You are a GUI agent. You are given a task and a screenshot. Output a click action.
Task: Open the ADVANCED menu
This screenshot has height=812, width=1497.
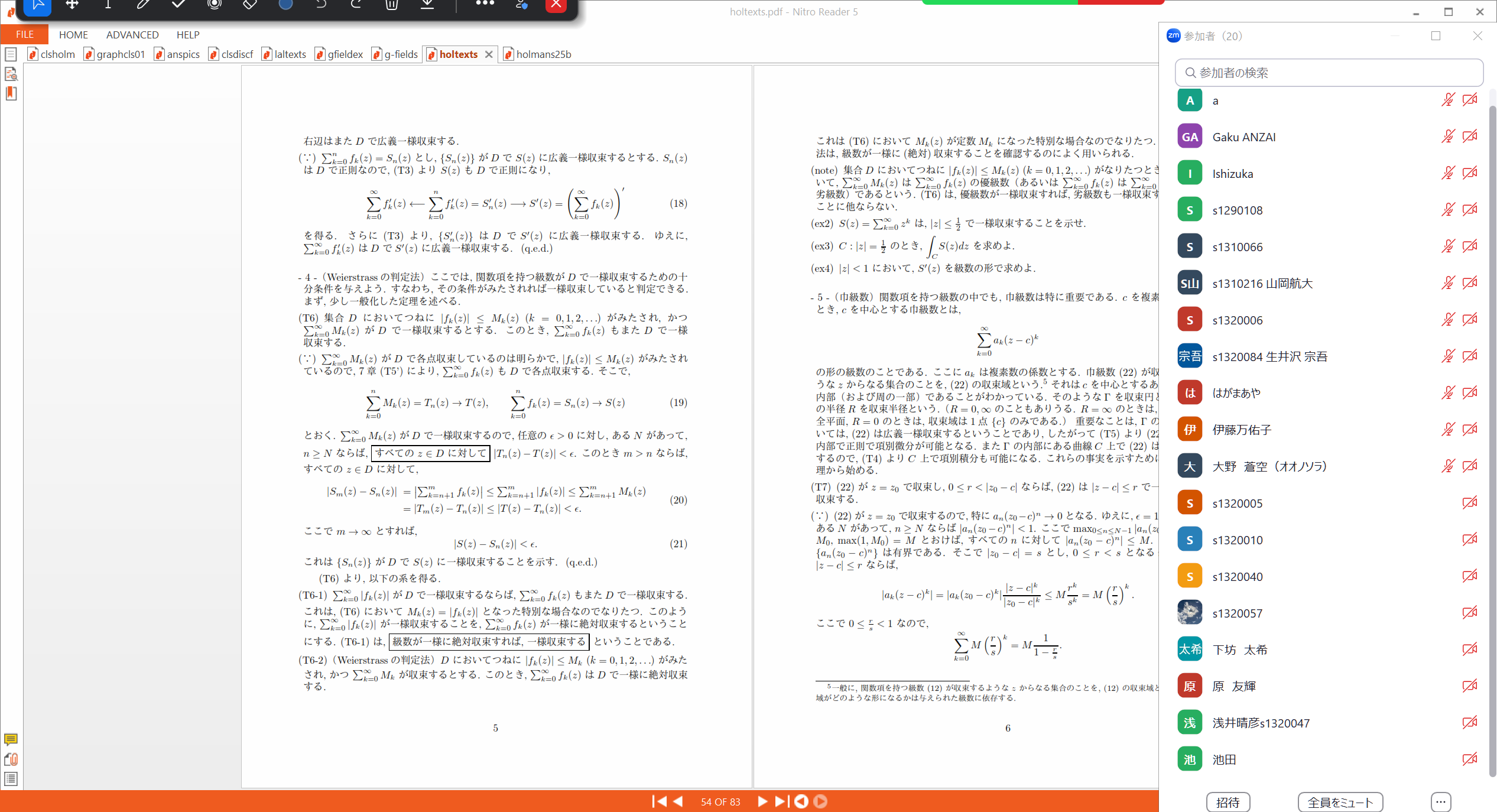pos(132,34)
